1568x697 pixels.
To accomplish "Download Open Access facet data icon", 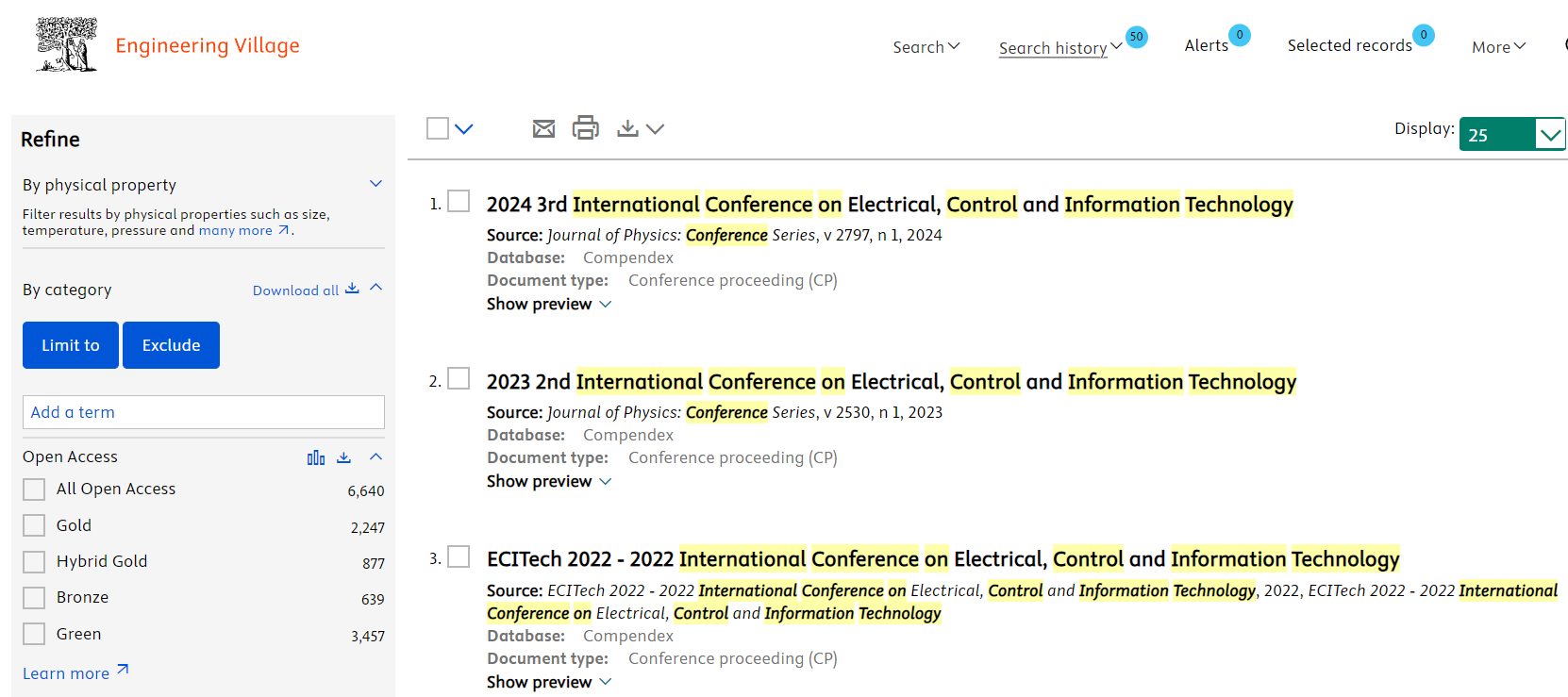I will pos(344,457).
